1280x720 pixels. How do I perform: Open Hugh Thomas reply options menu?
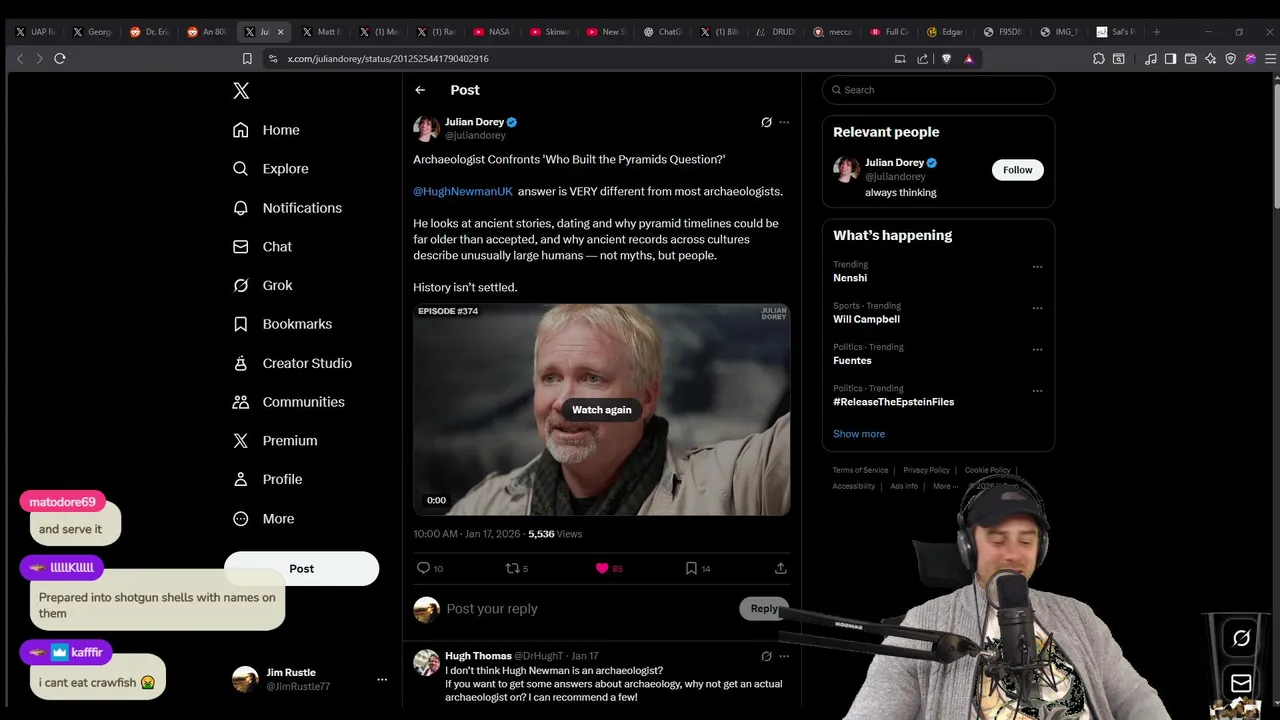(784, 656)
